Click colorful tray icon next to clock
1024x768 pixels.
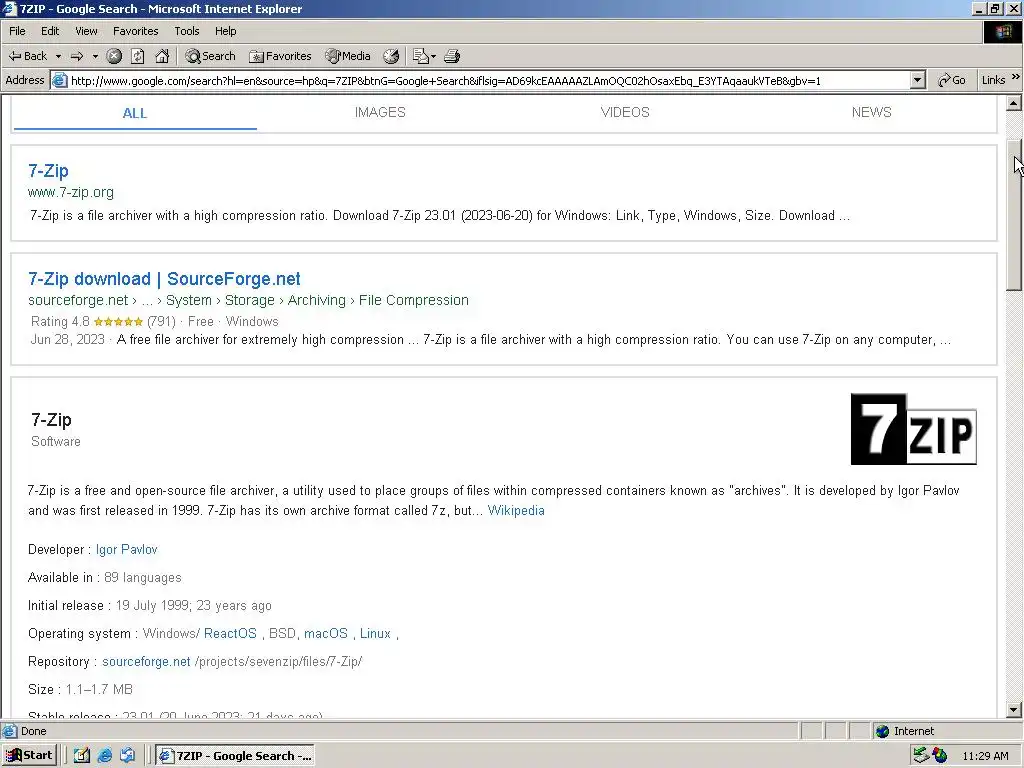[940, 756]
